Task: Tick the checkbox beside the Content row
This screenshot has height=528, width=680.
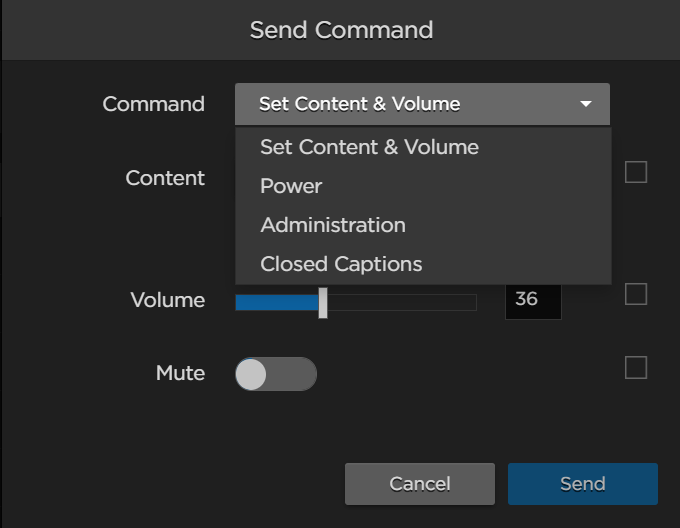Action: 636,173
